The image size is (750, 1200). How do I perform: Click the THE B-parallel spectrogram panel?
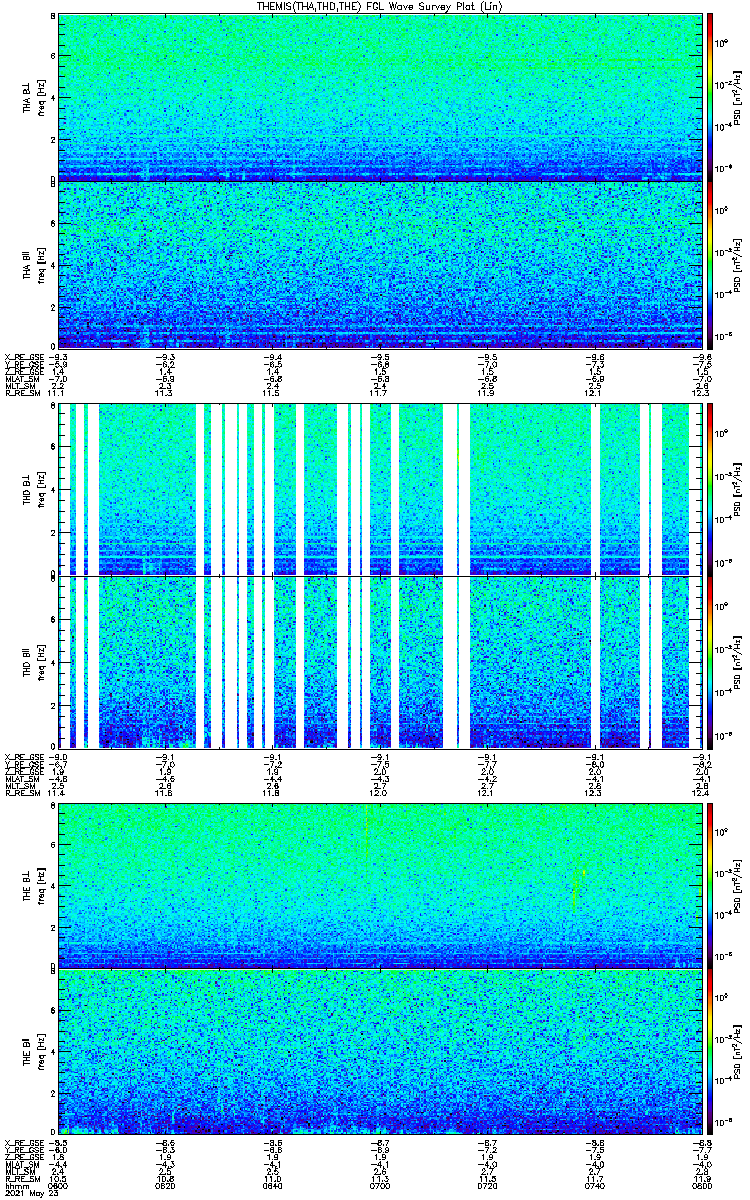[x=380, y=1051]
